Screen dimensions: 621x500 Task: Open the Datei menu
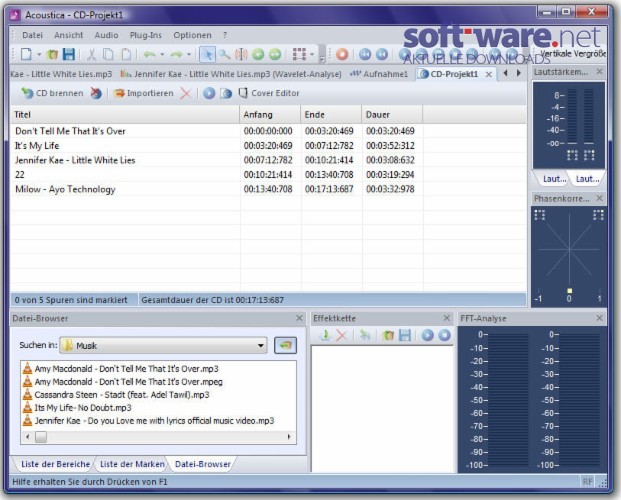point(32,35)
